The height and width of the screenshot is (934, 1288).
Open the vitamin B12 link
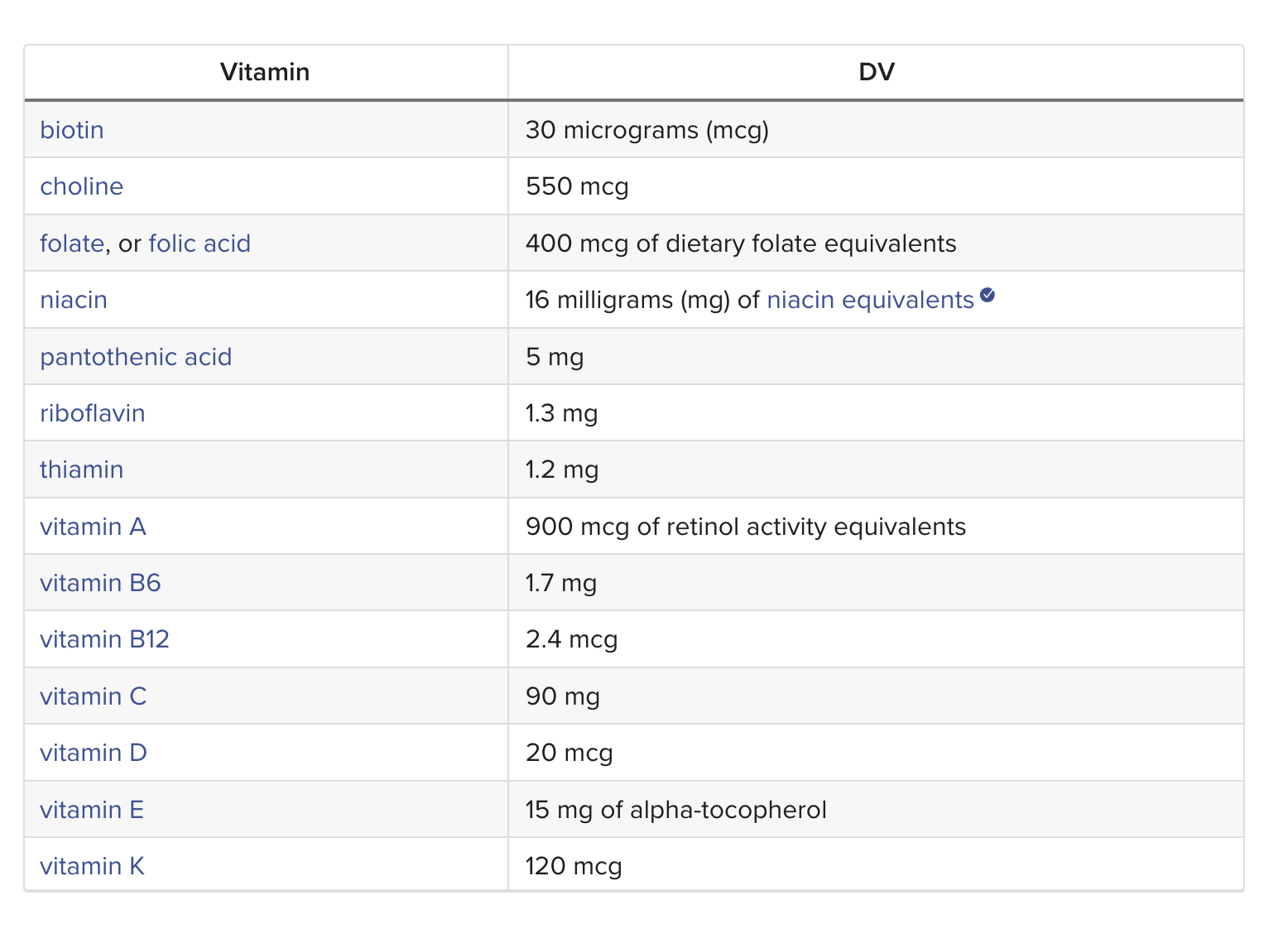coord(104,639)
